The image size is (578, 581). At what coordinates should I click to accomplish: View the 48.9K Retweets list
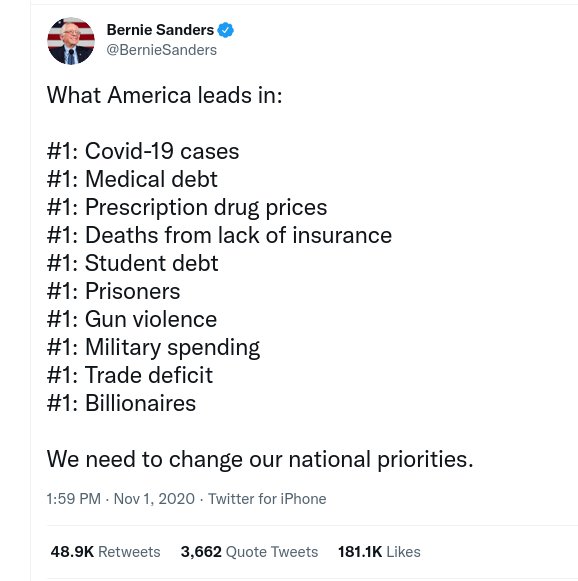pyautogui.click(x=106, y=552)
